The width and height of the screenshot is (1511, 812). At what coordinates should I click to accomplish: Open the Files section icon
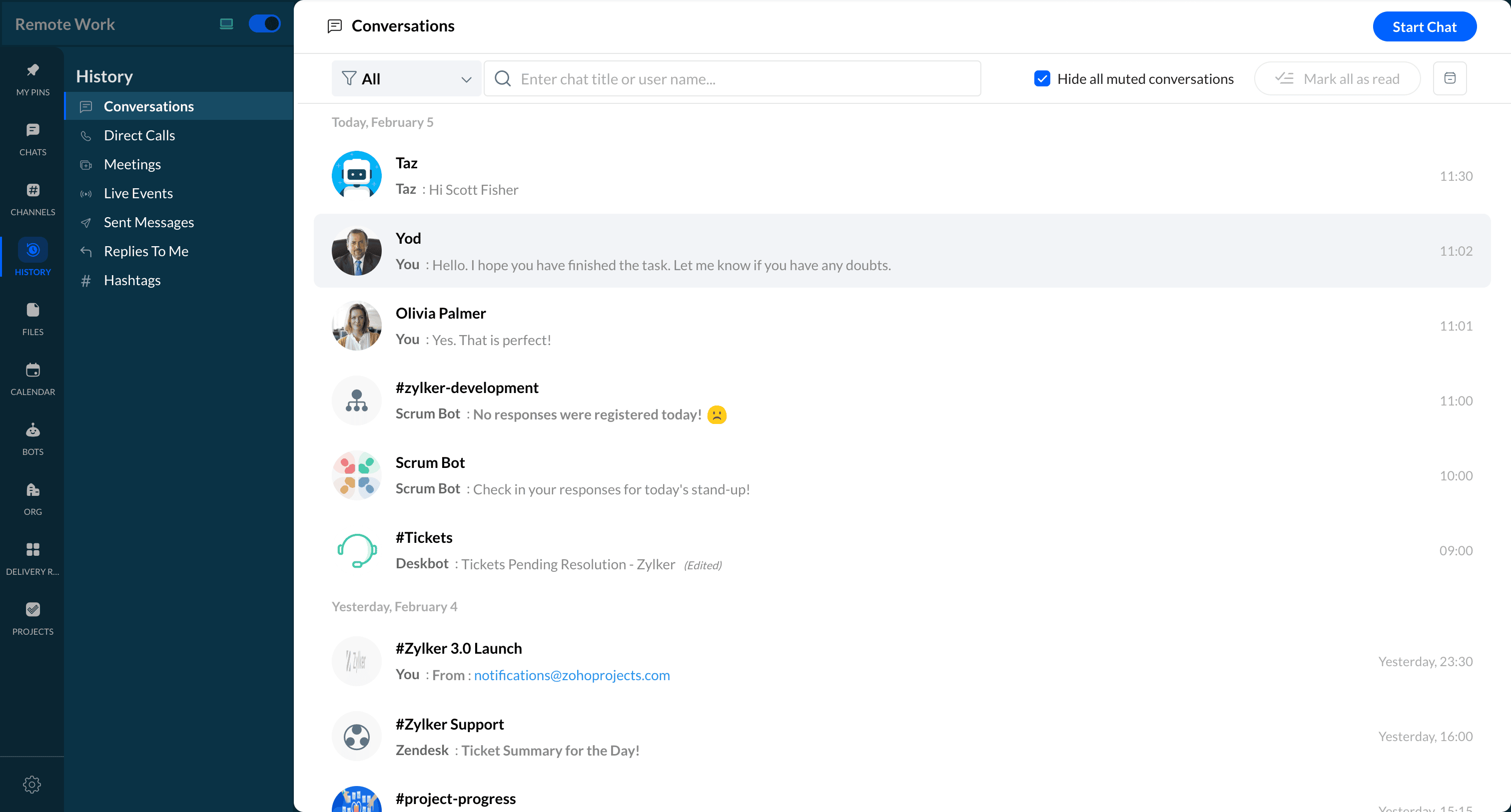[33, 319]
